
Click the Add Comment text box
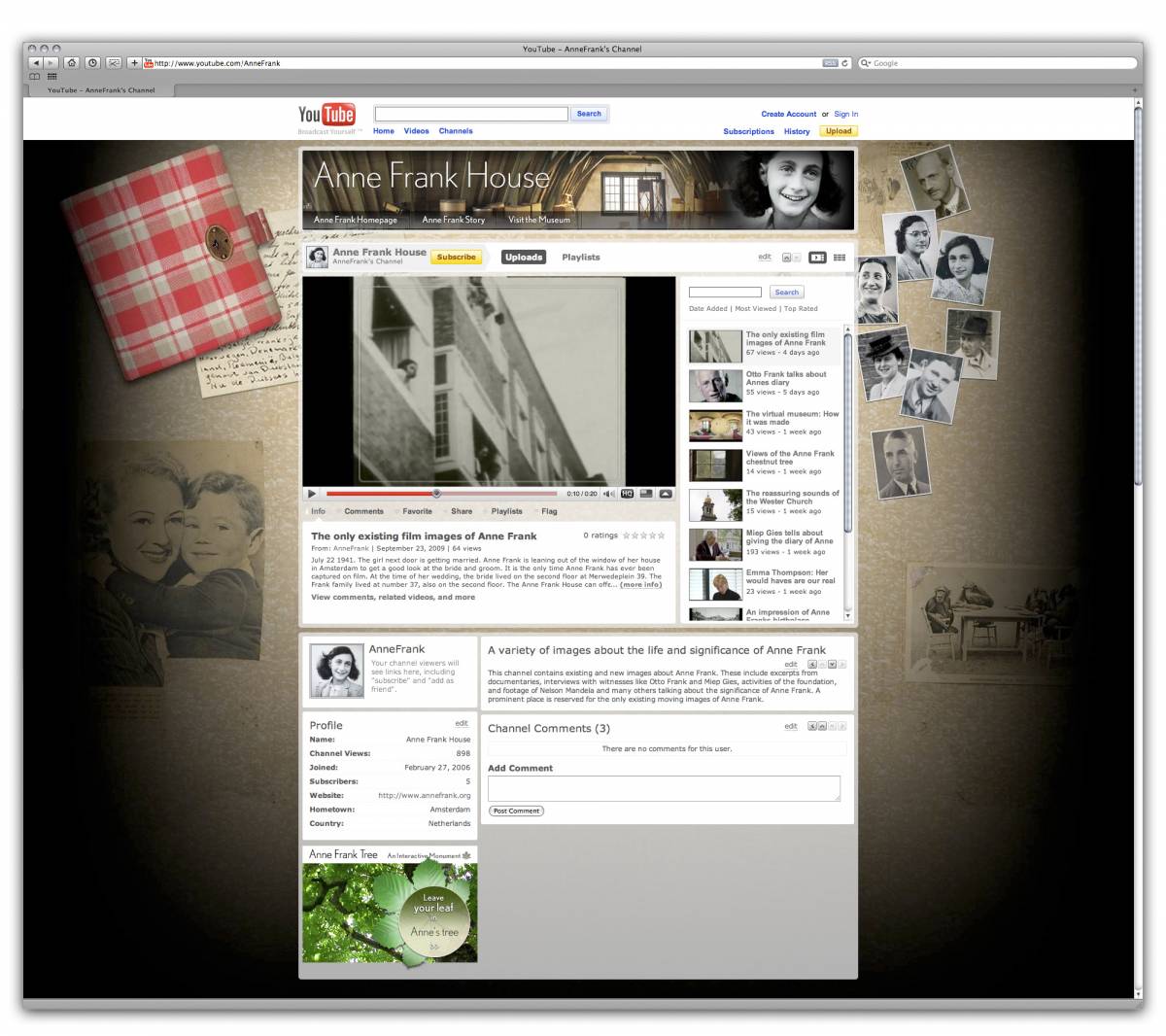(664, 788)
